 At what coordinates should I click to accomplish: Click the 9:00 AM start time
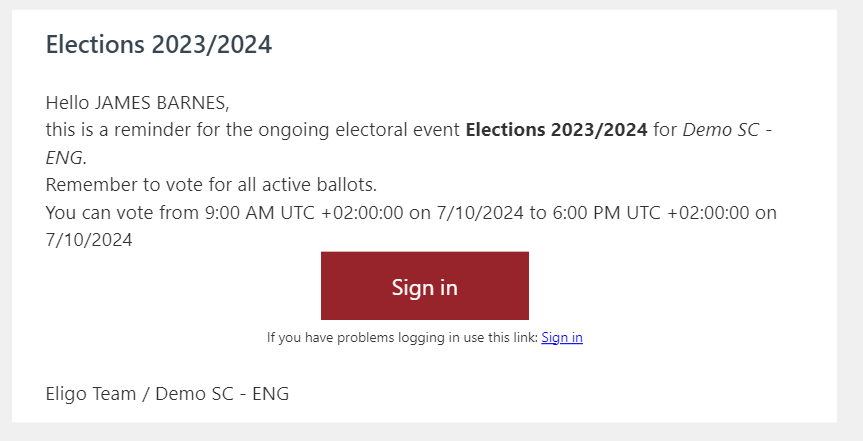point(239,213)
